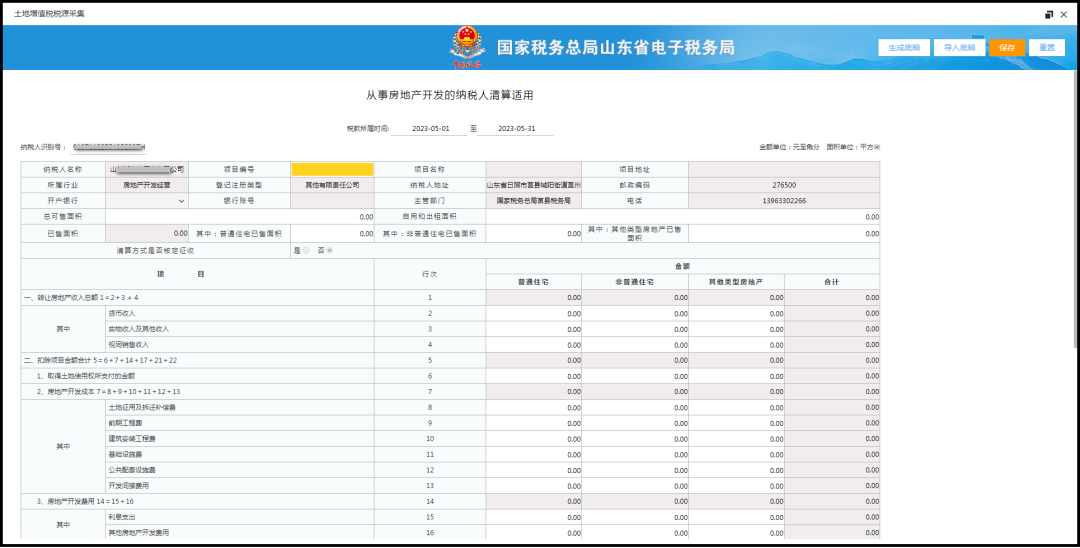Click the 视同销售收入 普通住宅 amount cell

(x=534, y=345)
